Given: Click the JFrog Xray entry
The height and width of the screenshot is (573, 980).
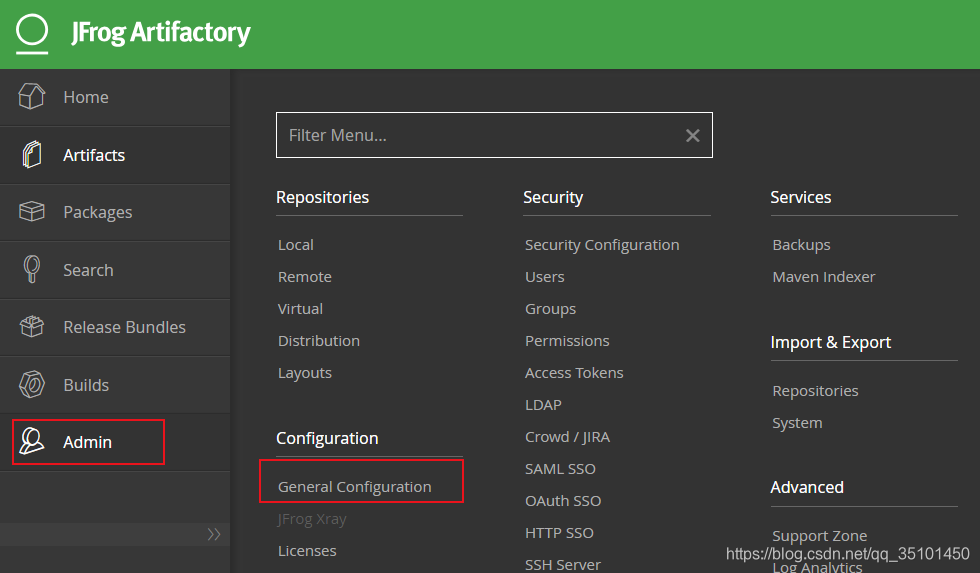Looking at the screenshot, I should point(312,519).
